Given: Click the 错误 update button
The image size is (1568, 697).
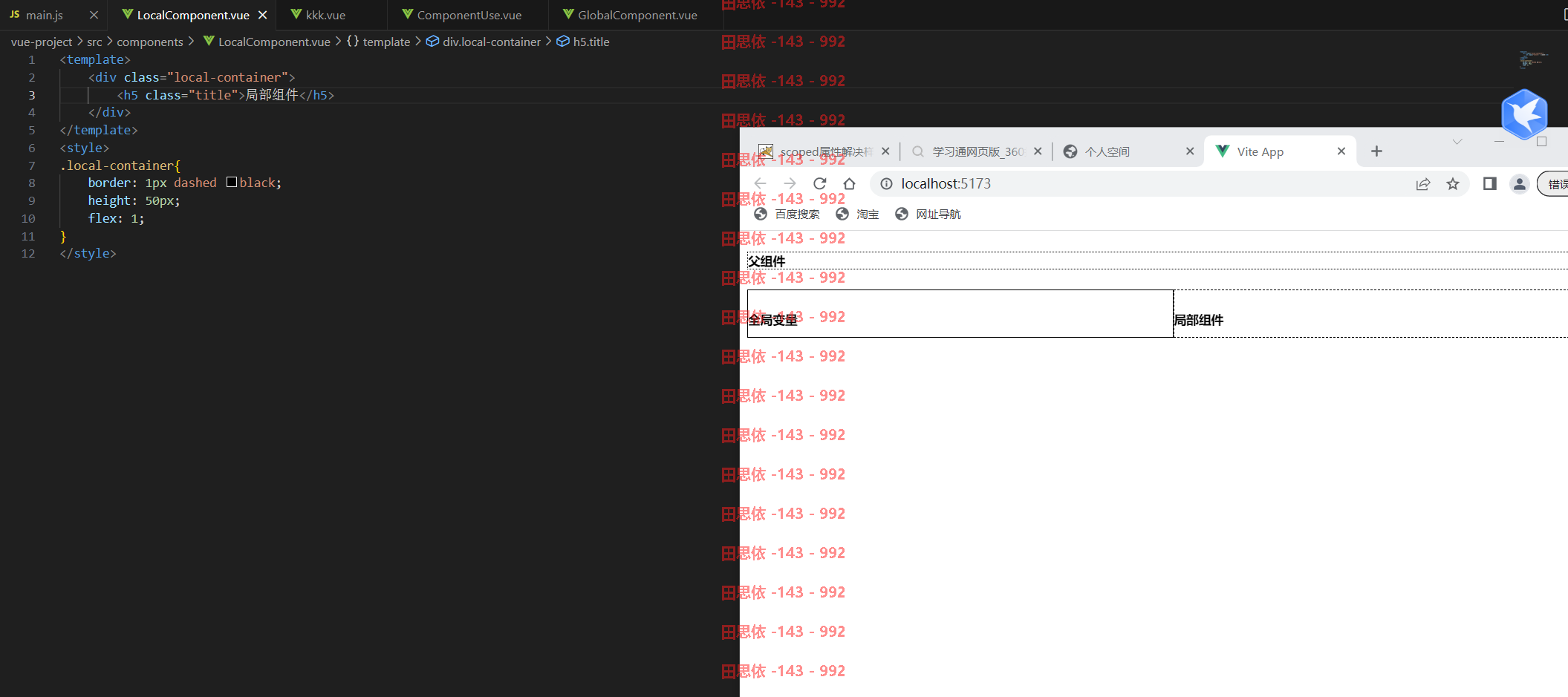Looking at the screenshot, I should pos(1553,184).
